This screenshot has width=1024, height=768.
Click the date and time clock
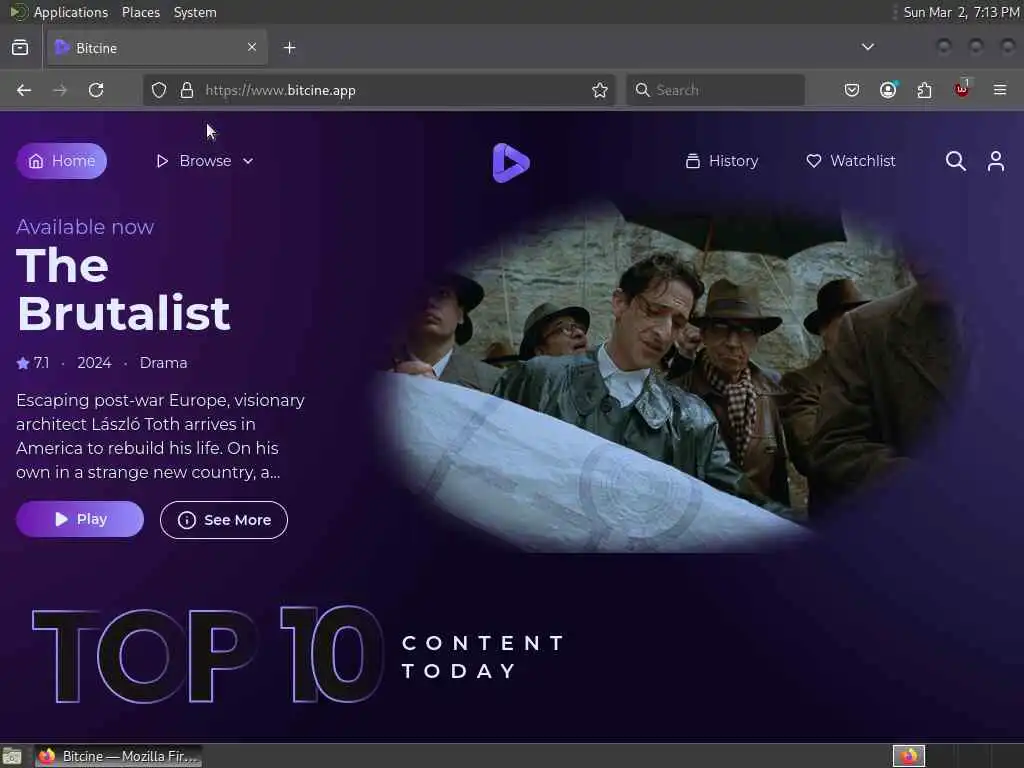pos(961,12)
